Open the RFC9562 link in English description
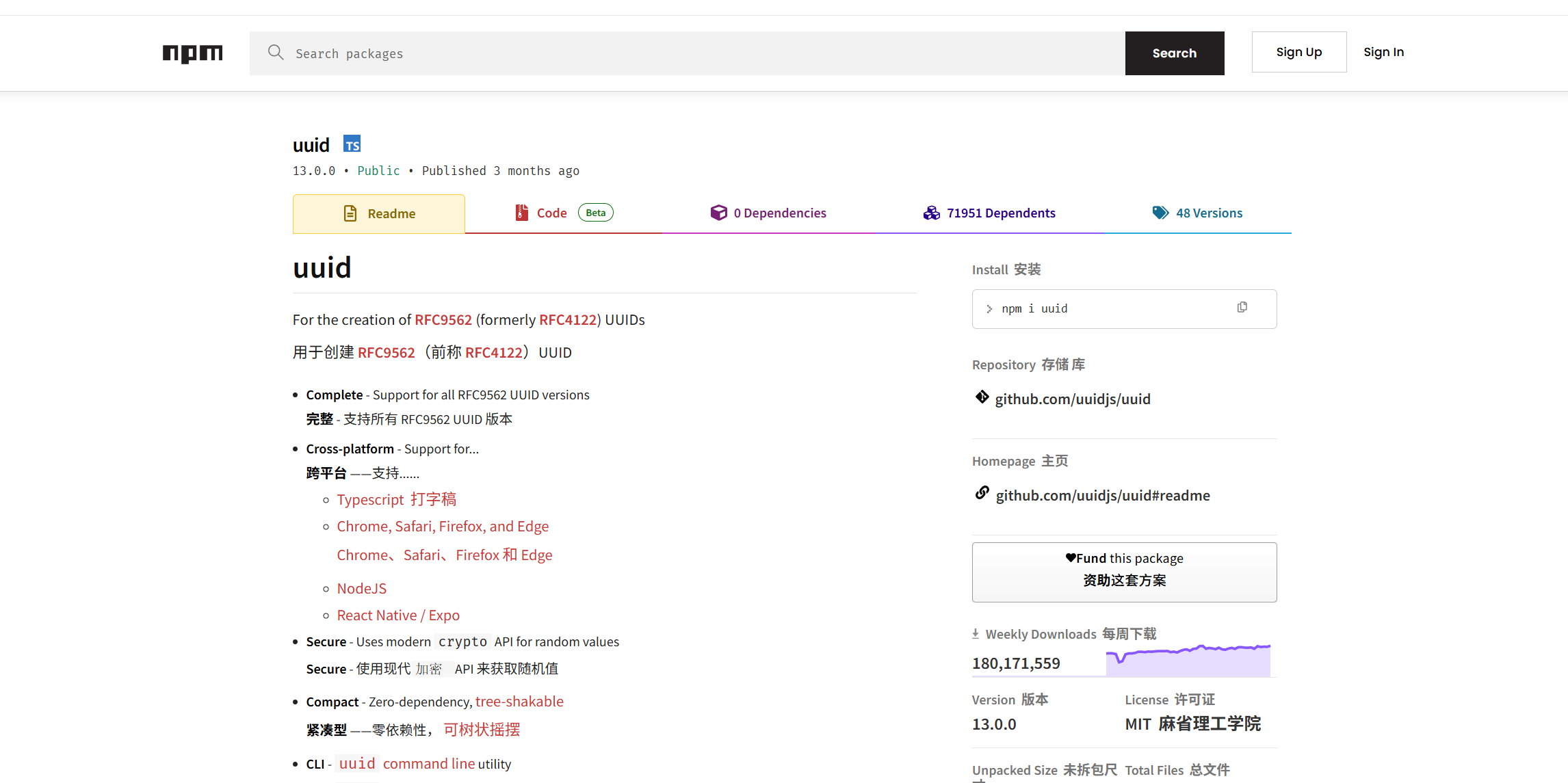Viewport: 1568px width, 783px height. click(x=443, y=320)
